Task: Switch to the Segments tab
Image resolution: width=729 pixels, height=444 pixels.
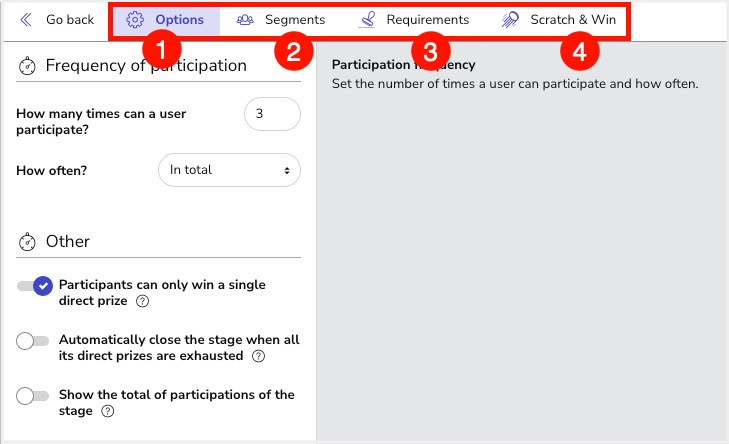Action: click(x=294, y=20)
